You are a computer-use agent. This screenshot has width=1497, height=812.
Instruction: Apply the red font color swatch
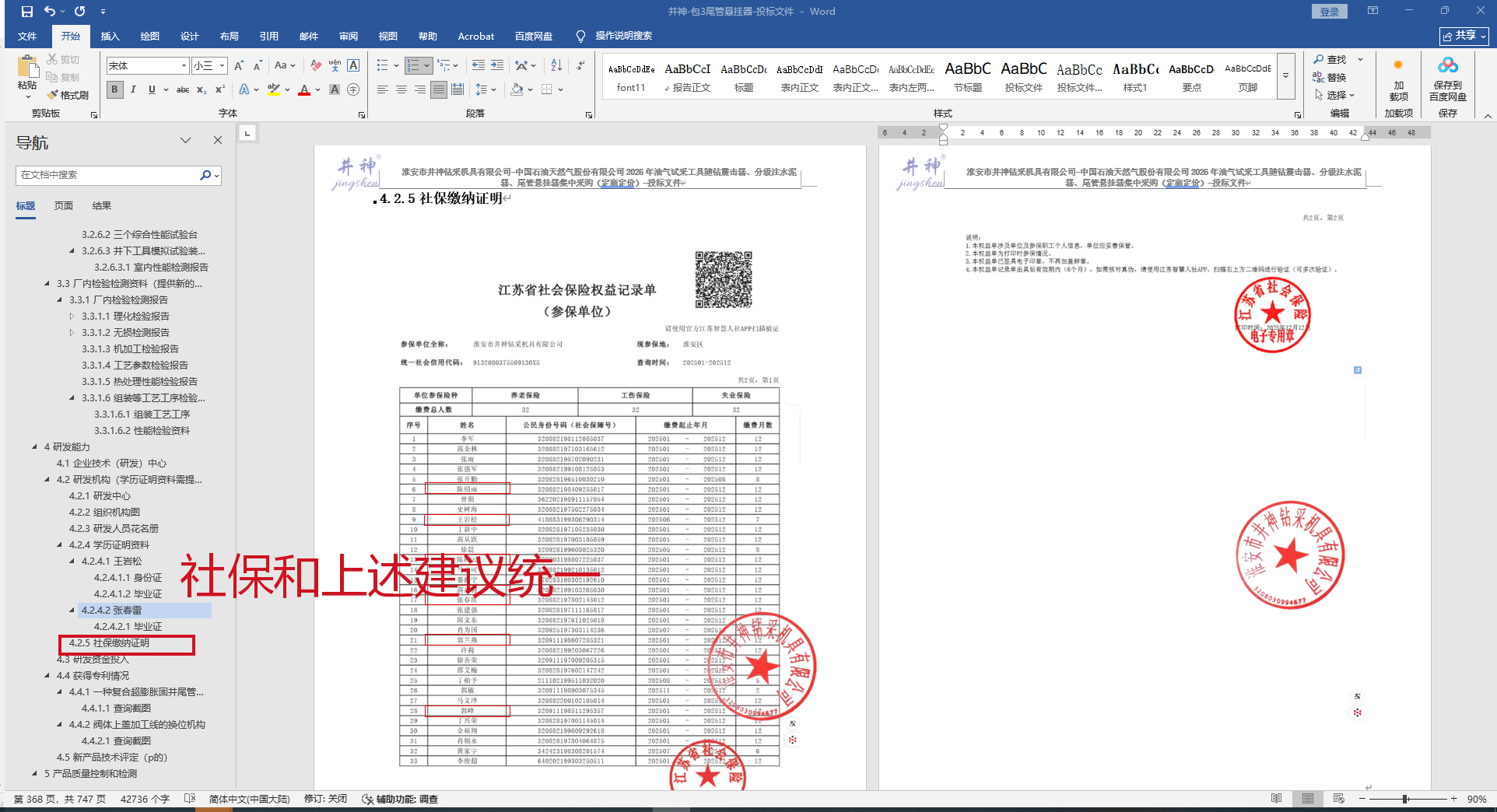304,90
